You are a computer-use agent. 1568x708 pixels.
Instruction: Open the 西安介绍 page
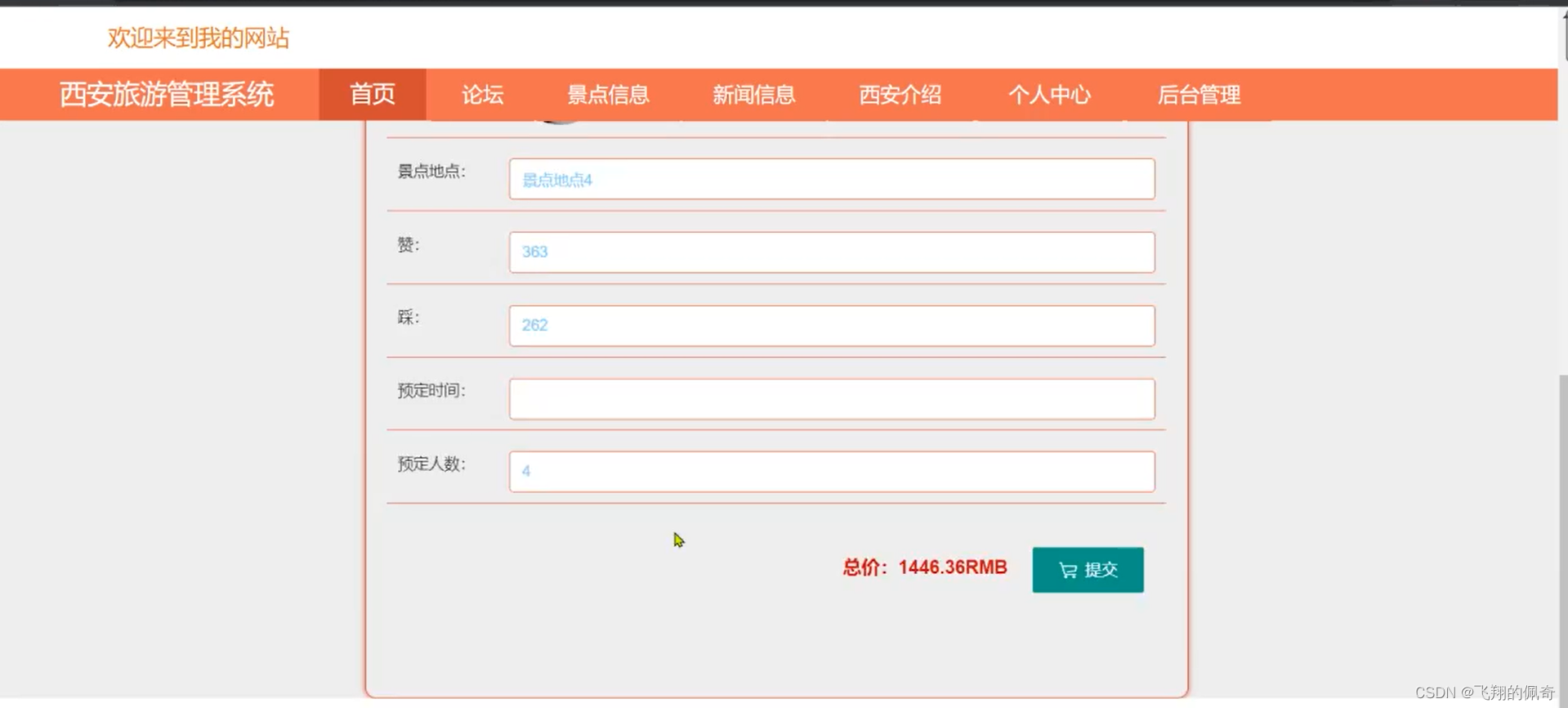click(x=900, y=94)
